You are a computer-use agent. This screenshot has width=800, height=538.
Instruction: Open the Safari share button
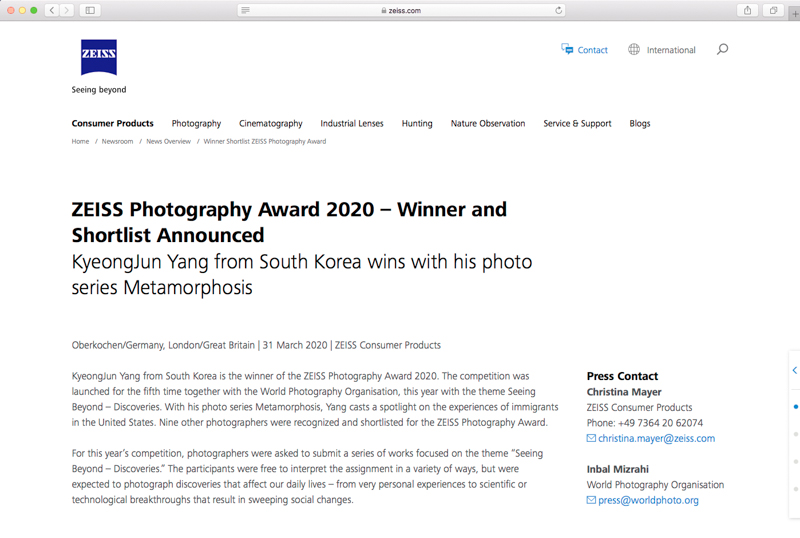(x=747, y=10)
